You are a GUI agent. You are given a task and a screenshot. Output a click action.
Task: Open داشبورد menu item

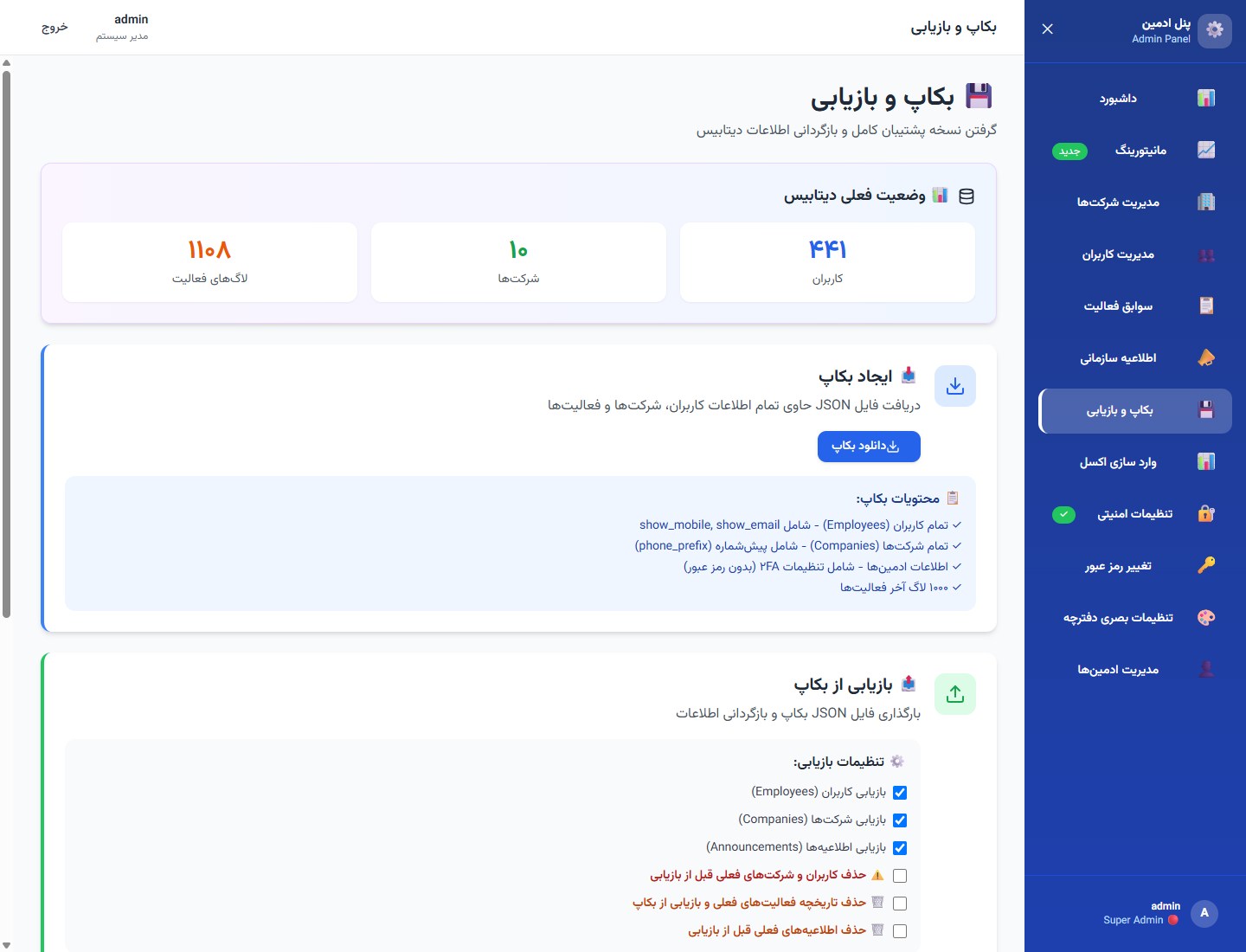1135,99
